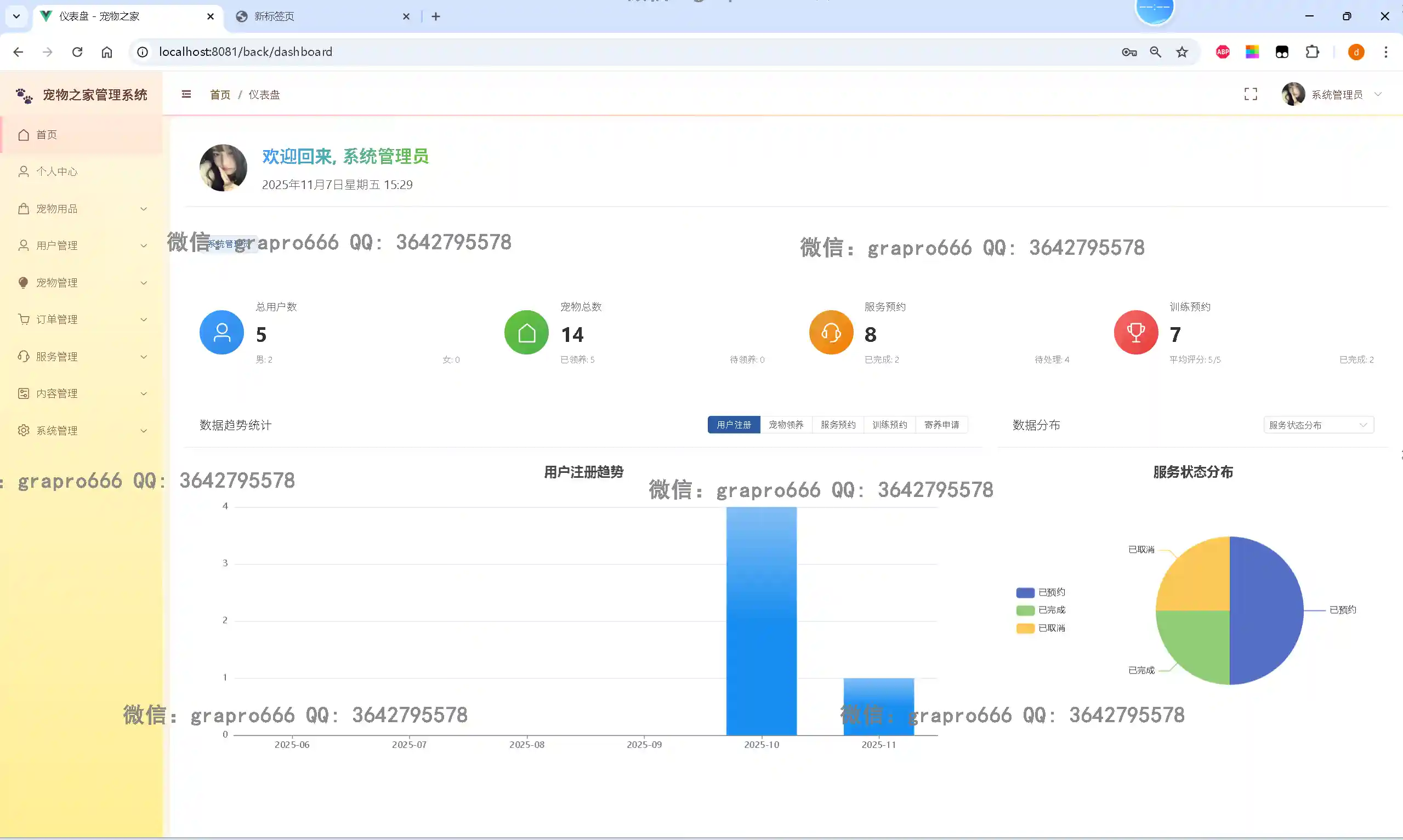Open the browser extensions puzzle icon
The width and height of the screenshot is (1403, 840).
coord(1312,52)
